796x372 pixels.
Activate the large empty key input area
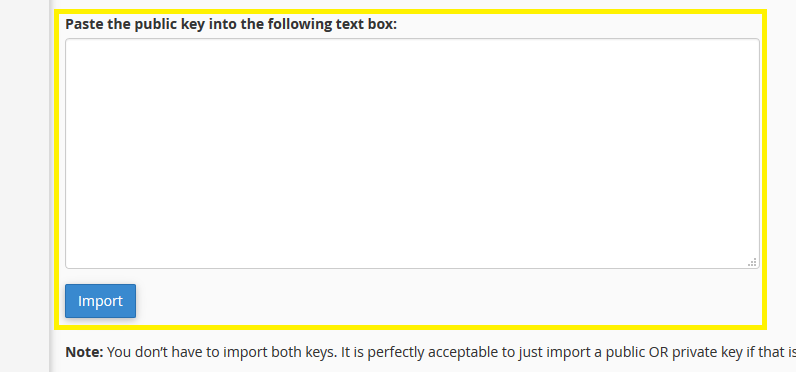coord(412,153)
